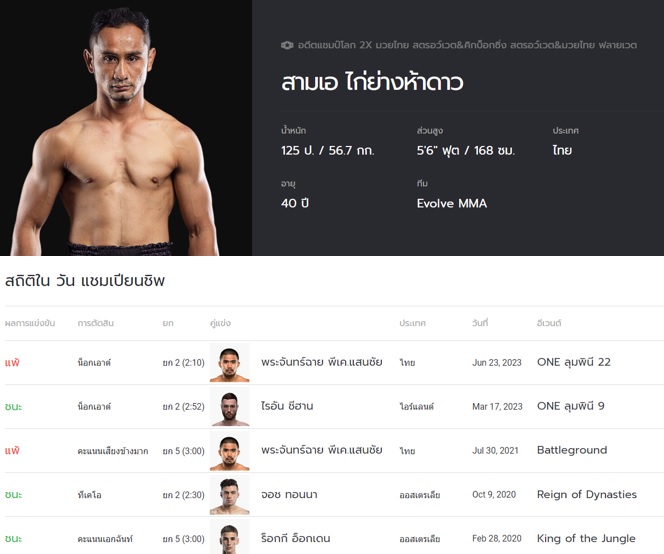Screen dimensions: 664x554
Task: Open the ONE ลุมพินี 22 event link
Action: pos(574,362)
